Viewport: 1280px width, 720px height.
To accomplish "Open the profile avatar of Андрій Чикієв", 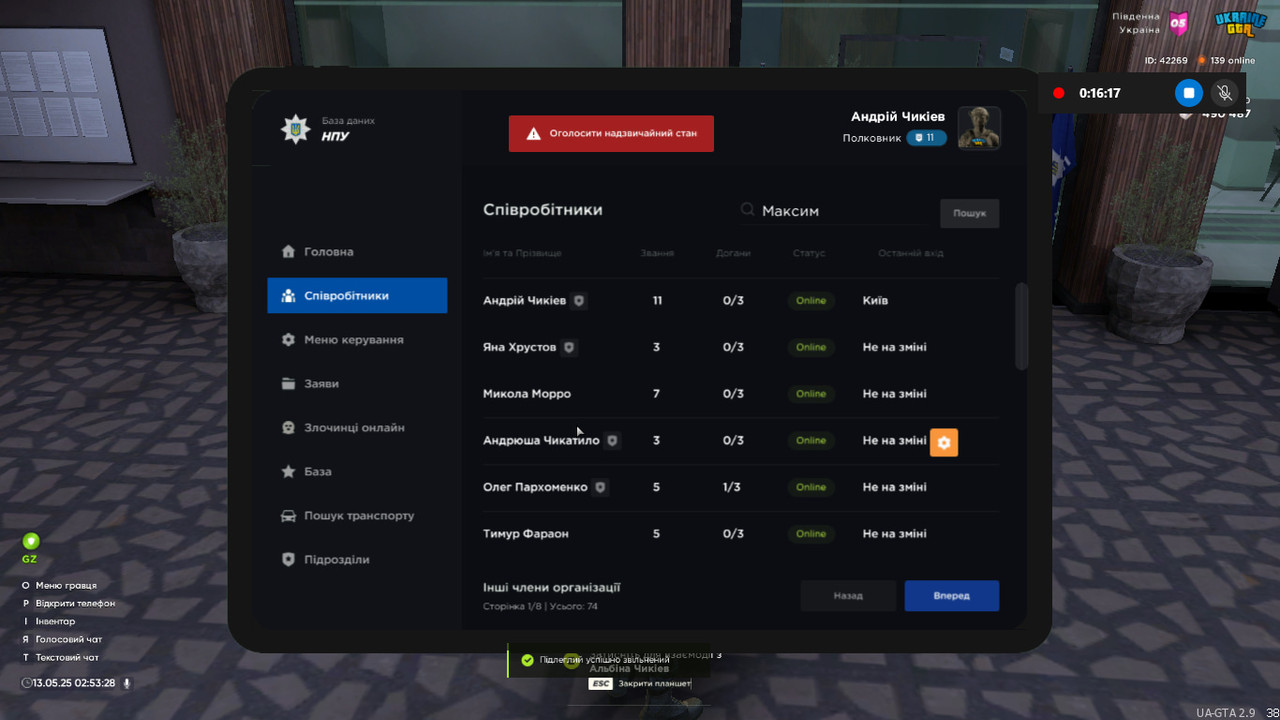I will 979,128.
